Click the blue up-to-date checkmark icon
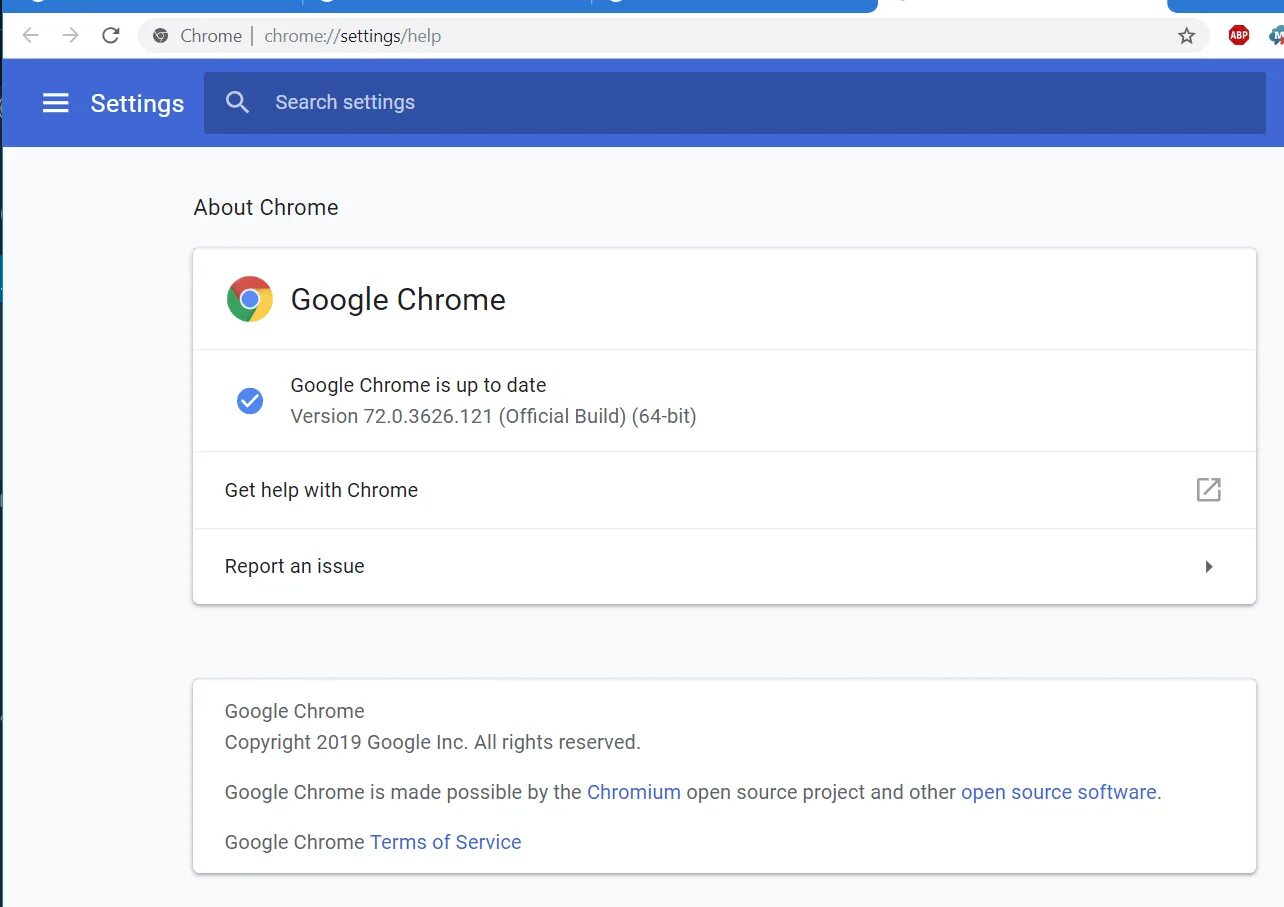This screenshot has width=1284, height=907. click(250, 401)
